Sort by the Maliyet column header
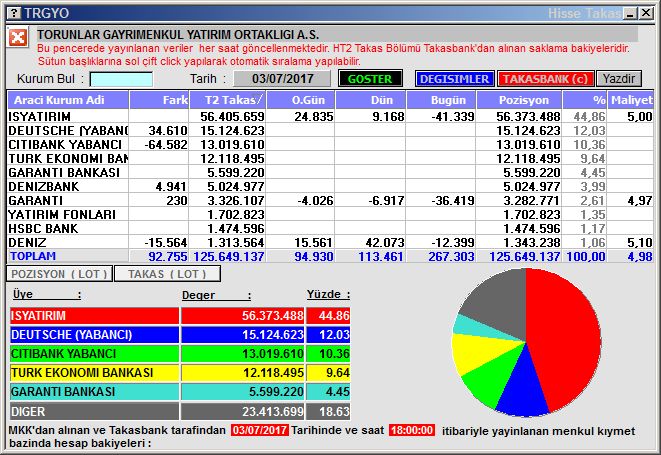 tap(631, 100)
